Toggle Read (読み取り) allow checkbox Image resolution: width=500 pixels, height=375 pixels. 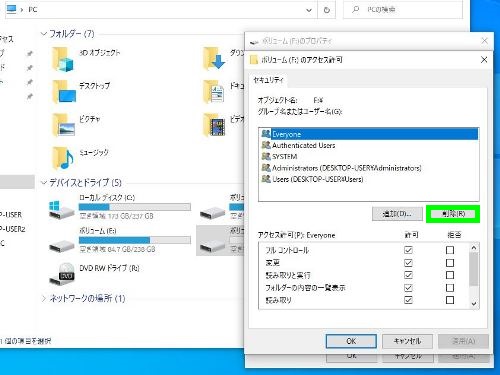click(x=408, y=300)
